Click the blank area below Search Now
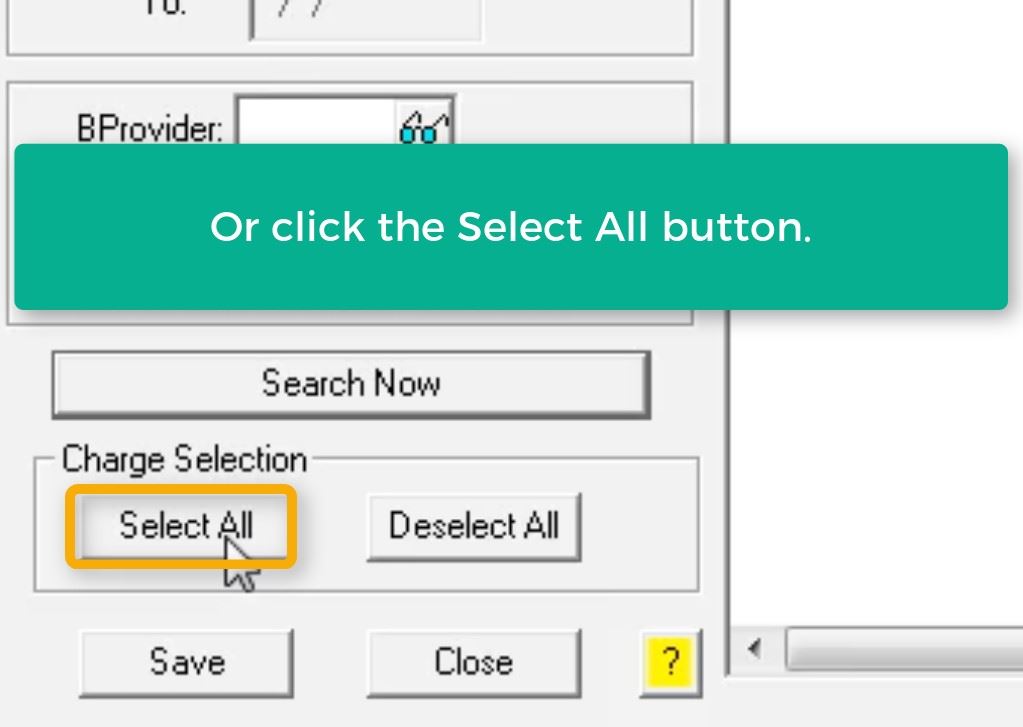Screen dimensions: 1023x727 point(351,433)
